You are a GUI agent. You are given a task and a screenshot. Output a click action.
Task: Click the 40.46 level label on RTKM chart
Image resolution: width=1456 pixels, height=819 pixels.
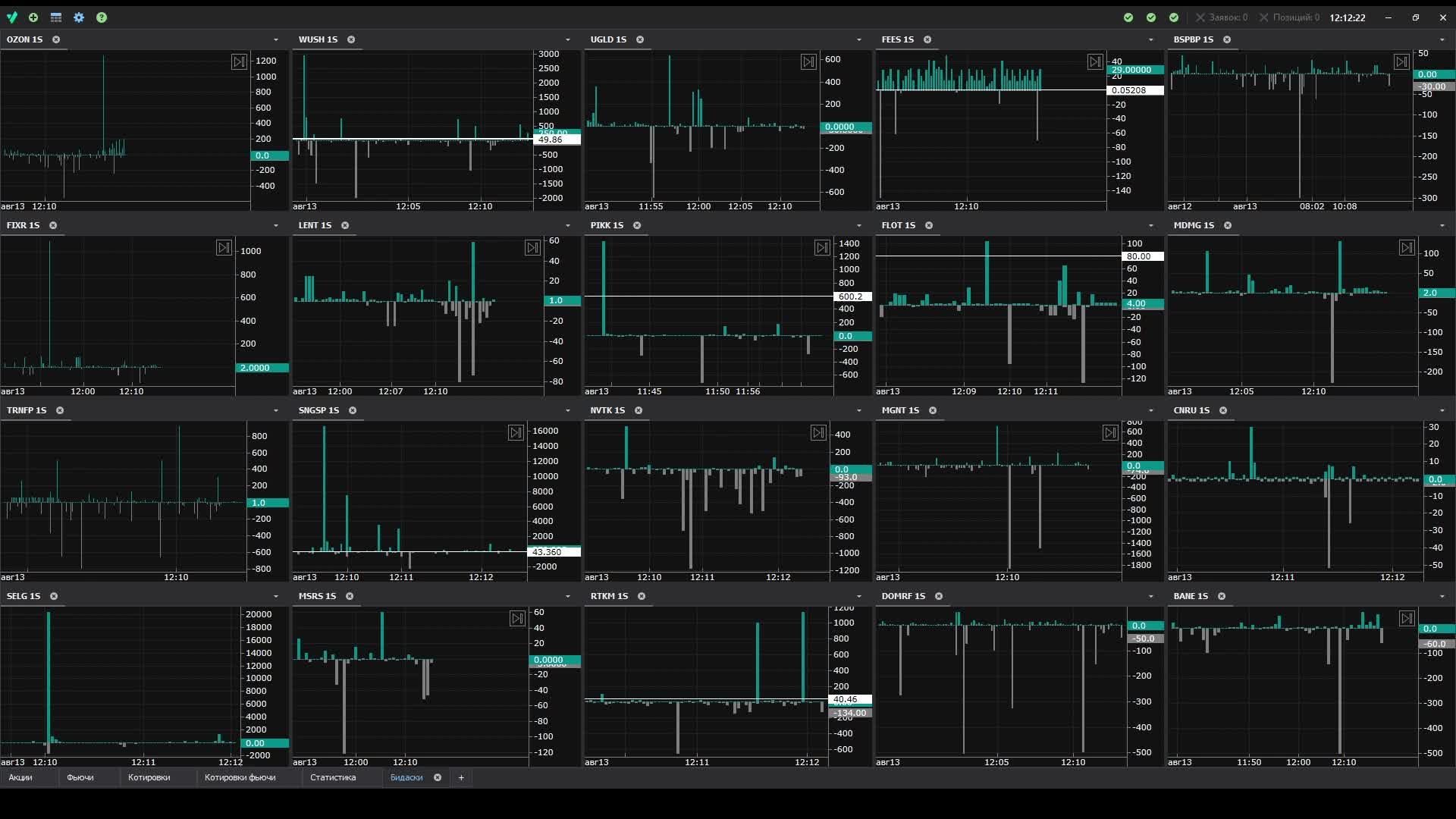850,699
